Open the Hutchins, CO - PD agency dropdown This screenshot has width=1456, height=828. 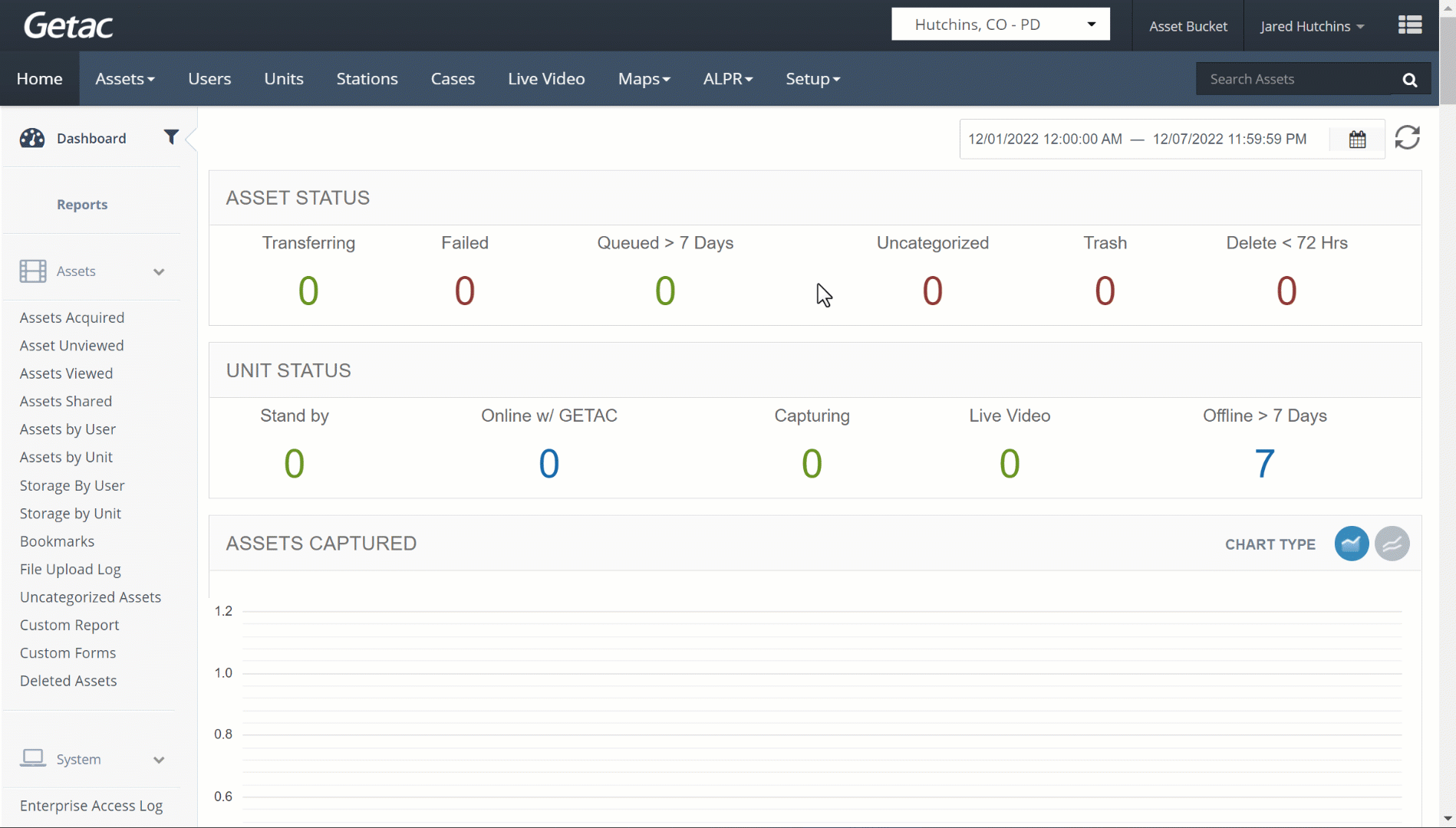point(1000,25)
